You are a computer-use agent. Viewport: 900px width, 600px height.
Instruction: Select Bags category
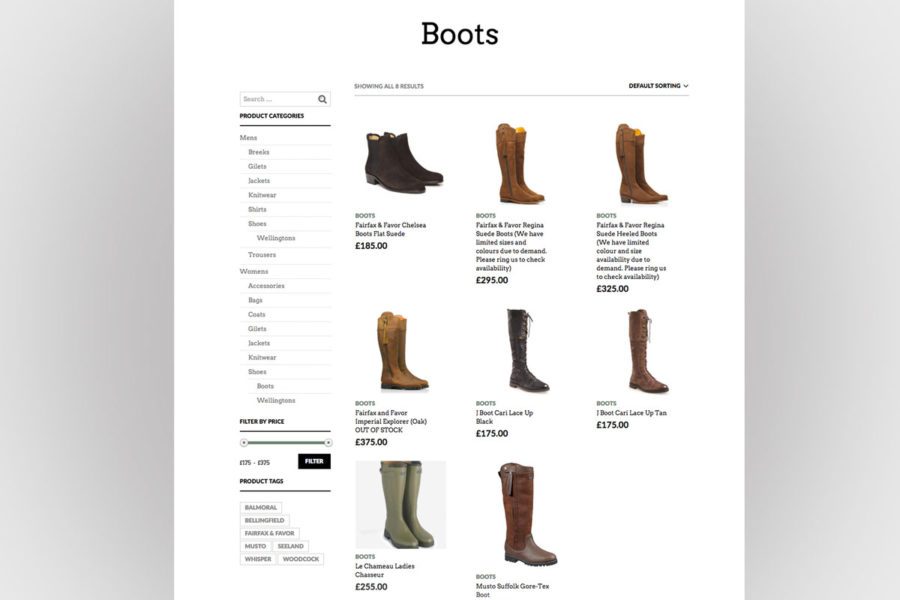(255, 300)
